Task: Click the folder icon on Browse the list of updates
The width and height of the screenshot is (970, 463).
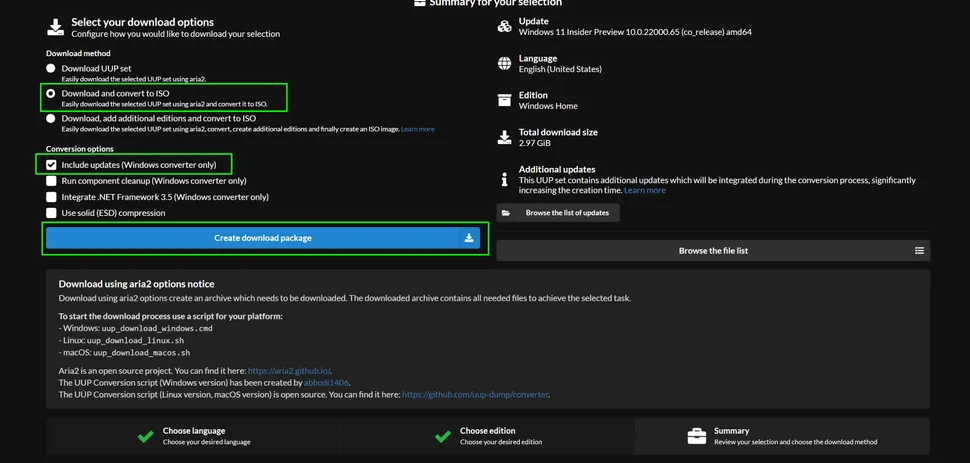Action: tap(506, 213)
